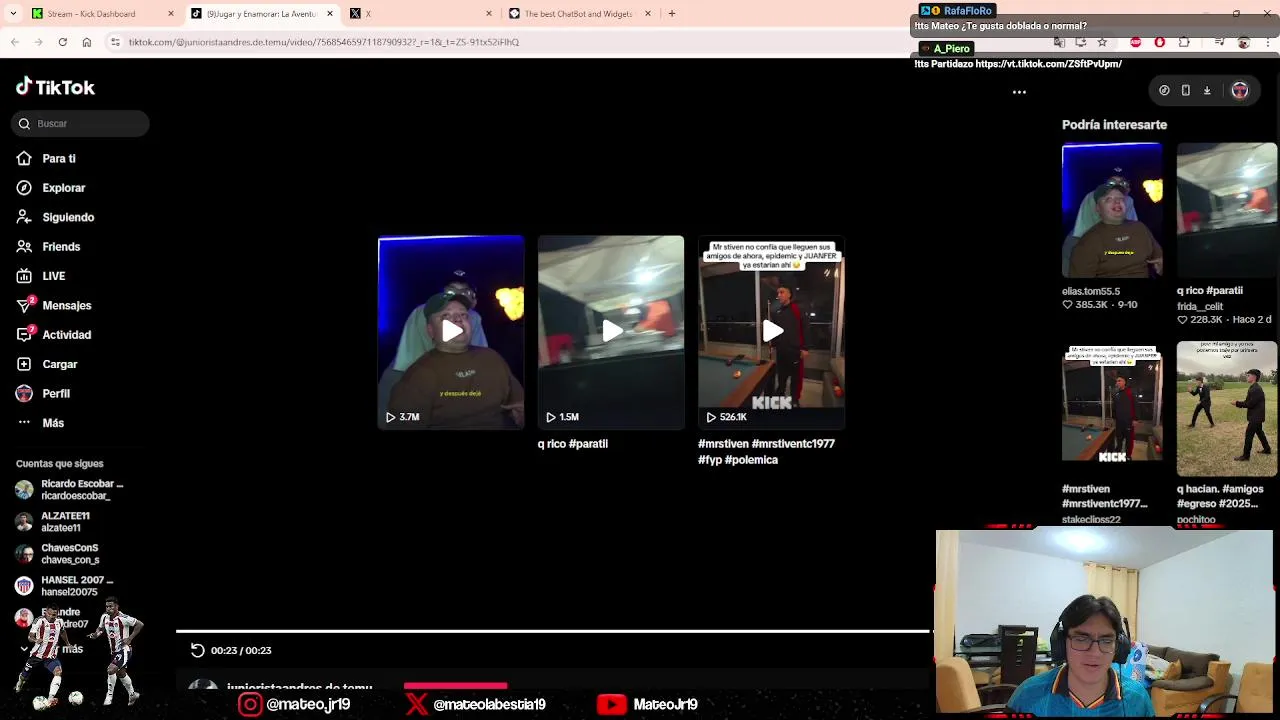
Task: Go forward in the browser
Action: click(x=38, y=42)
